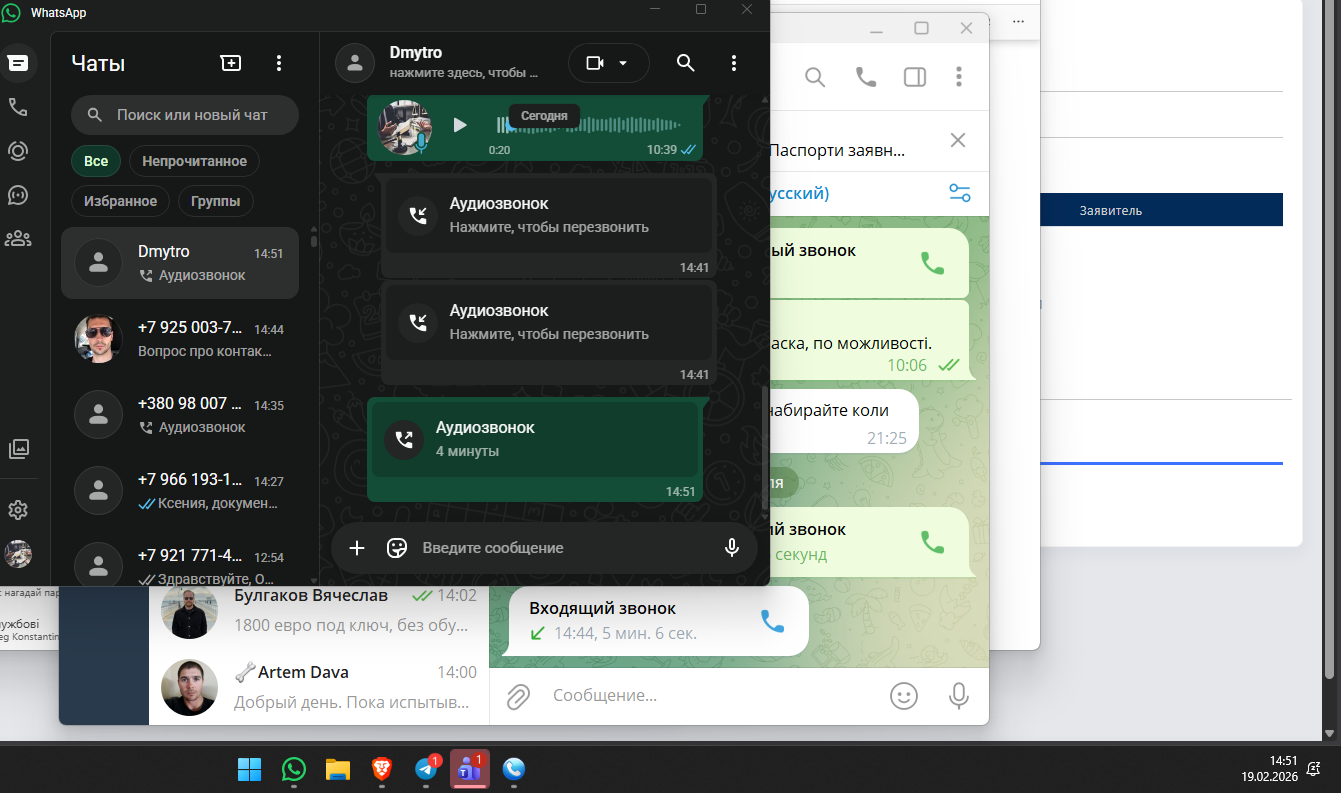Open Brave browser from the taskbar
Viewport: 1341px width, 793px height.
click(x=381, y=769)
